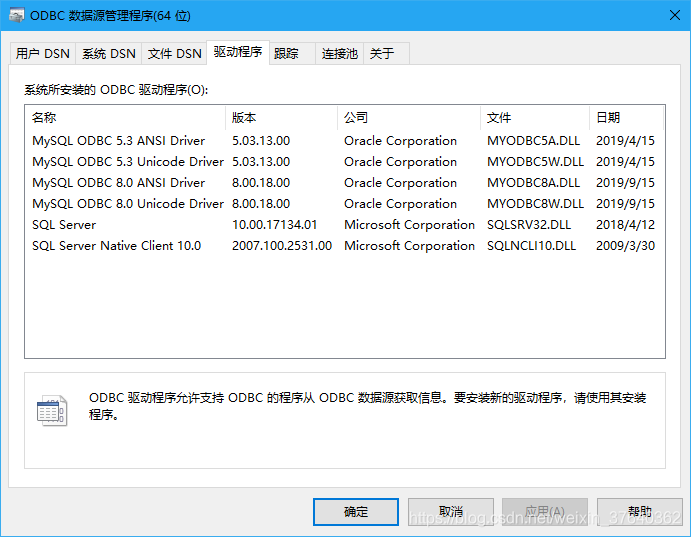This screenshot has height=537, width=691.
Task: Open the 系统 DSN tab
Action: point(108,54)
